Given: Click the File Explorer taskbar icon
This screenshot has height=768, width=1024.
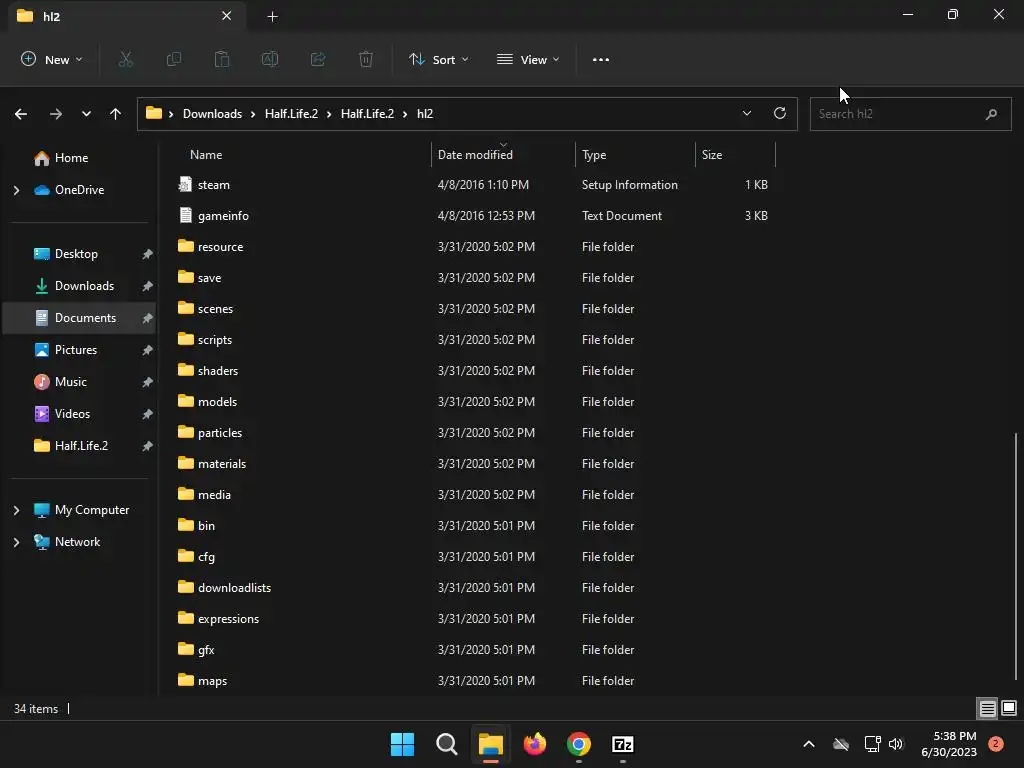Looking at the screenshot, I should click(x=490, y=744).
